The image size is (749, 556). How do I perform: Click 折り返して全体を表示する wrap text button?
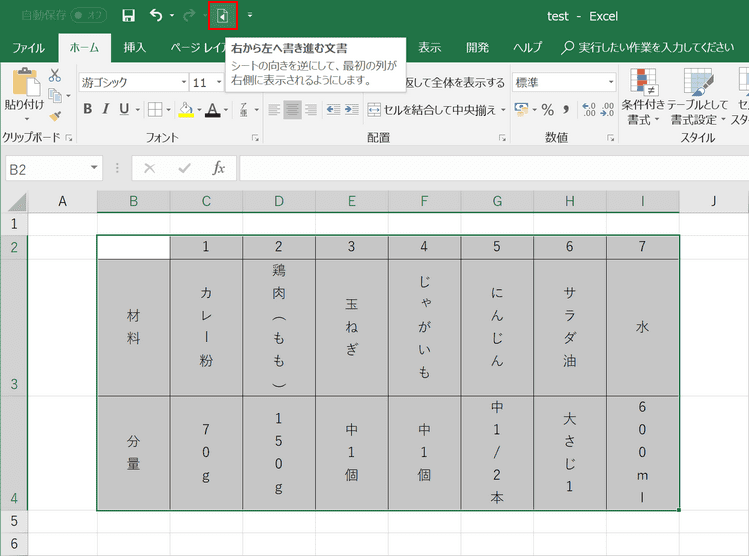tap(454, 83)
